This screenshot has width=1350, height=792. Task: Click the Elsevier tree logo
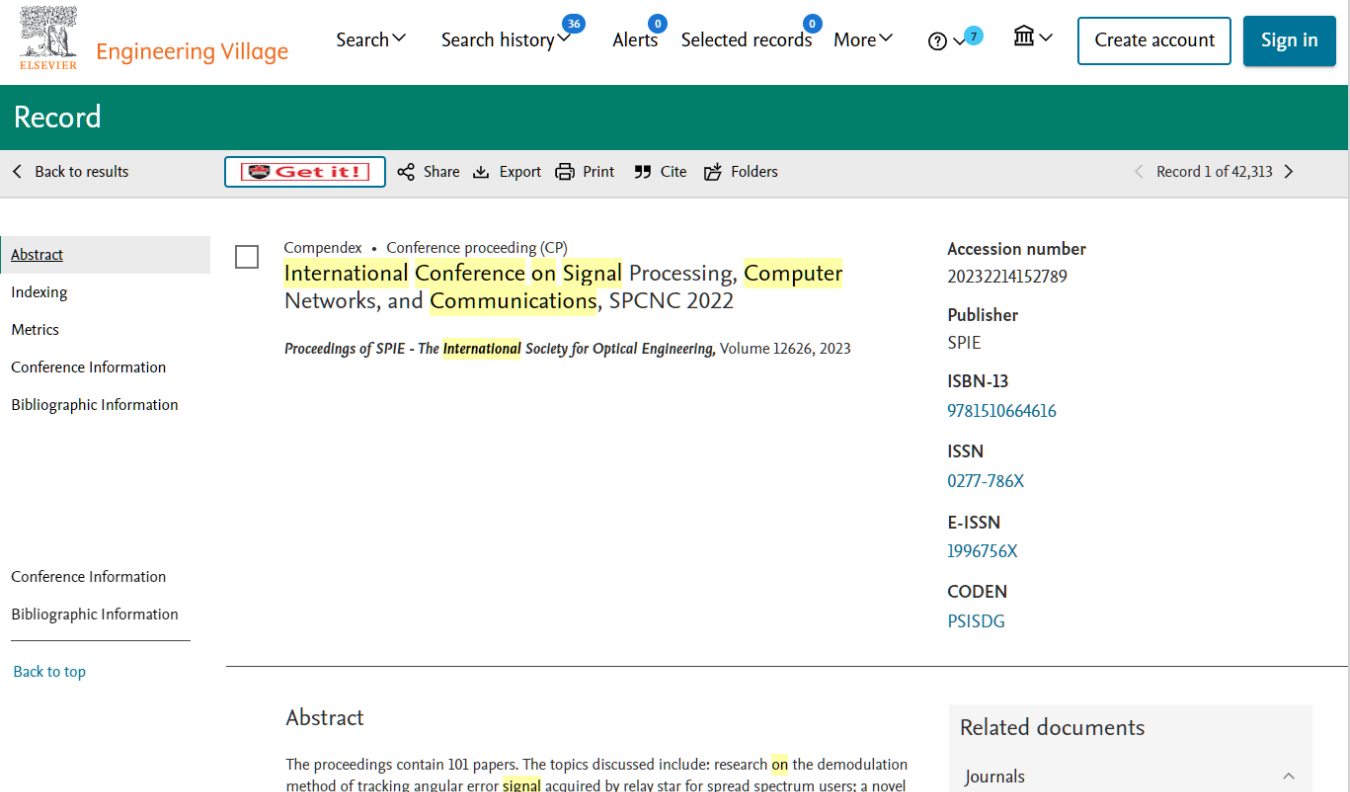pos(48,38)
